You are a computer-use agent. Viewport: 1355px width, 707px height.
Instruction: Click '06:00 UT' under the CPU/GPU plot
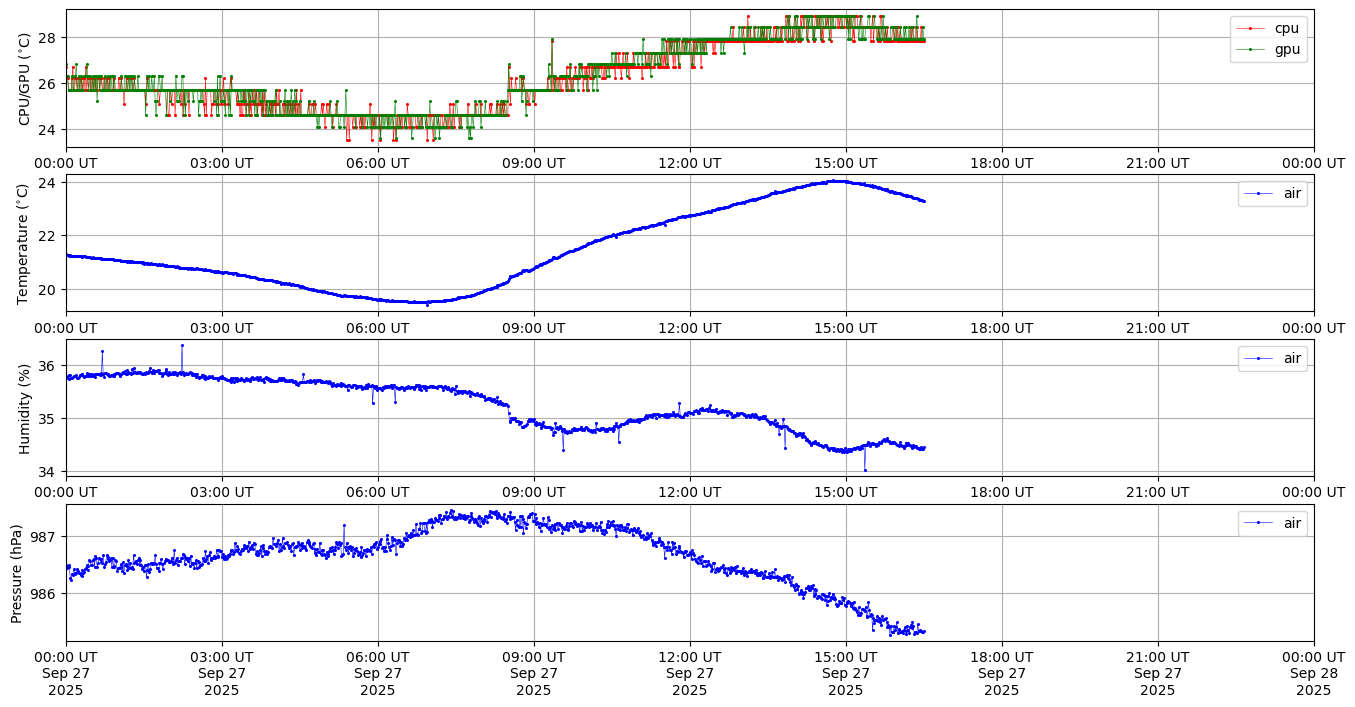point(378,163)
